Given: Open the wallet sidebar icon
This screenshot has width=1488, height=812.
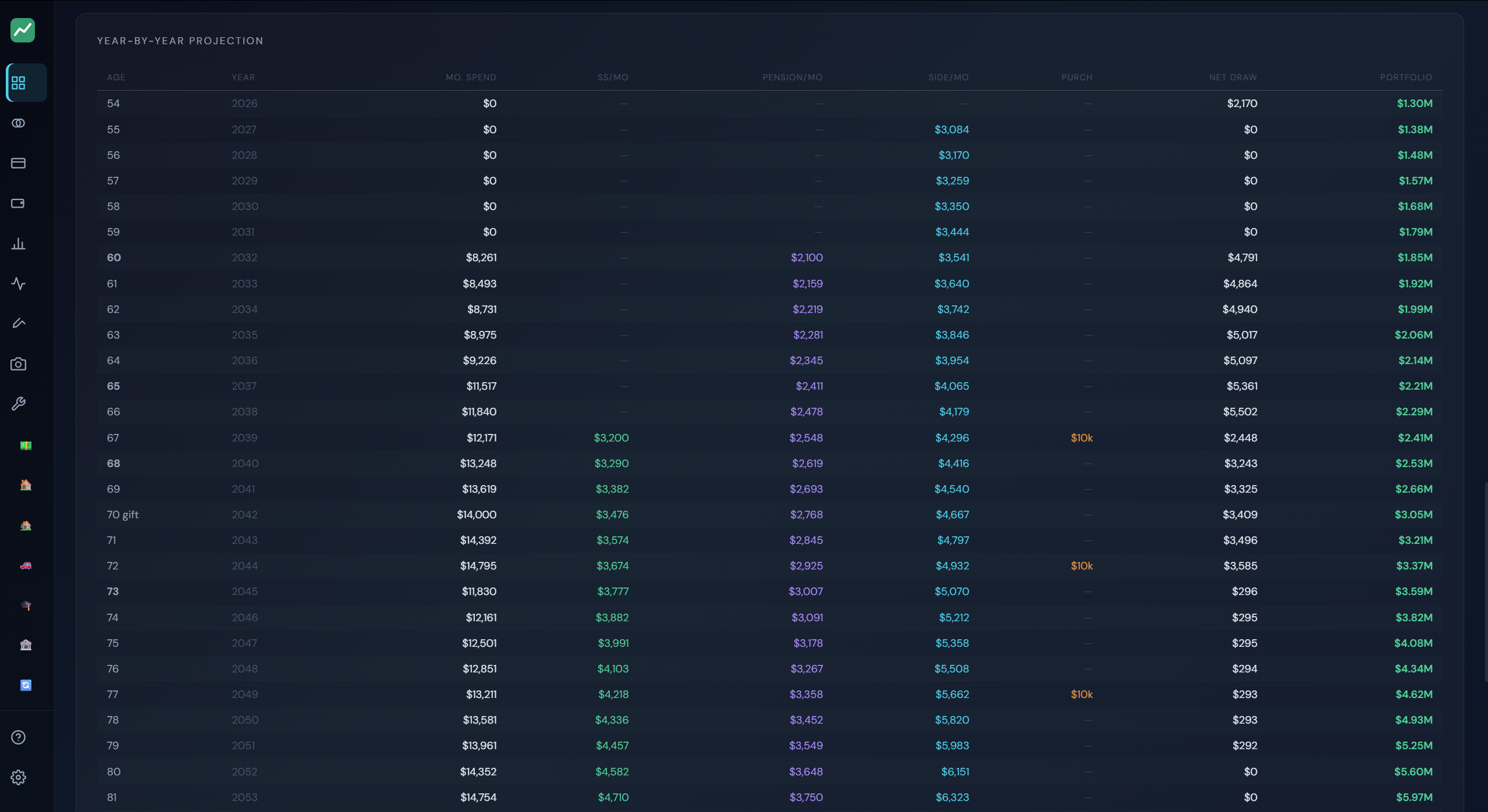Looking at the screenshot, I should 19,204.
